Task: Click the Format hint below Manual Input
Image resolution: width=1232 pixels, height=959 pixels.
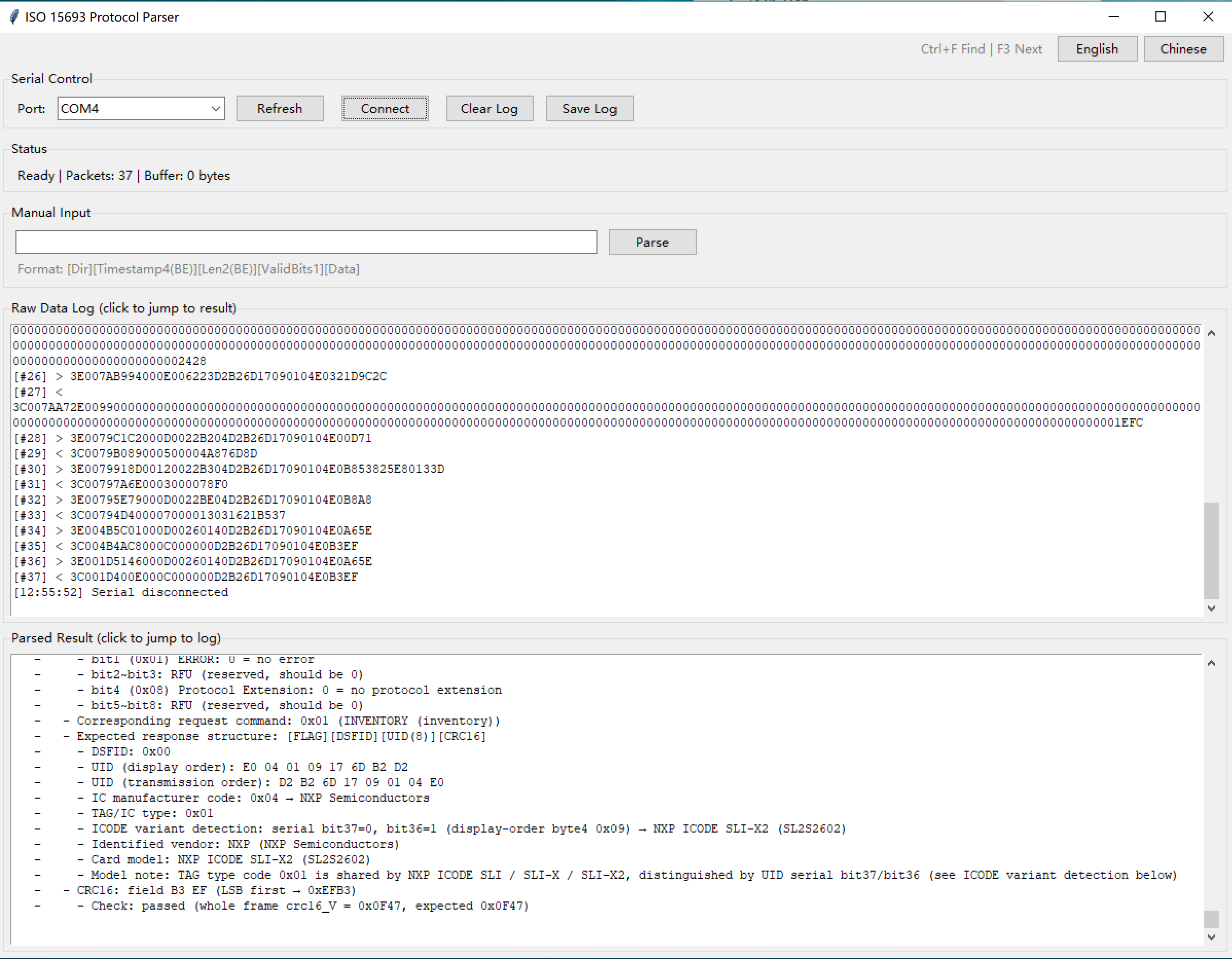Action: pos(188,269)
